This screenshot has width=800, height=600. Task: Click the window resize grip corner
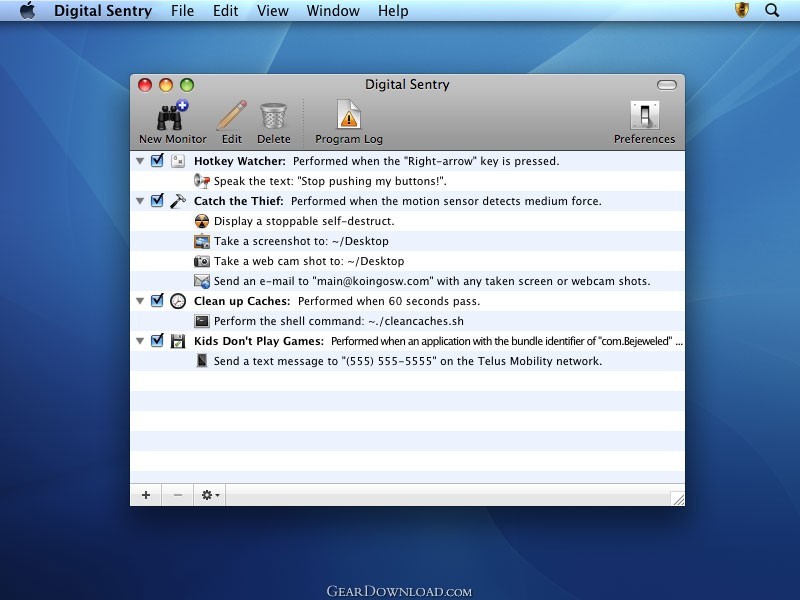678,498
